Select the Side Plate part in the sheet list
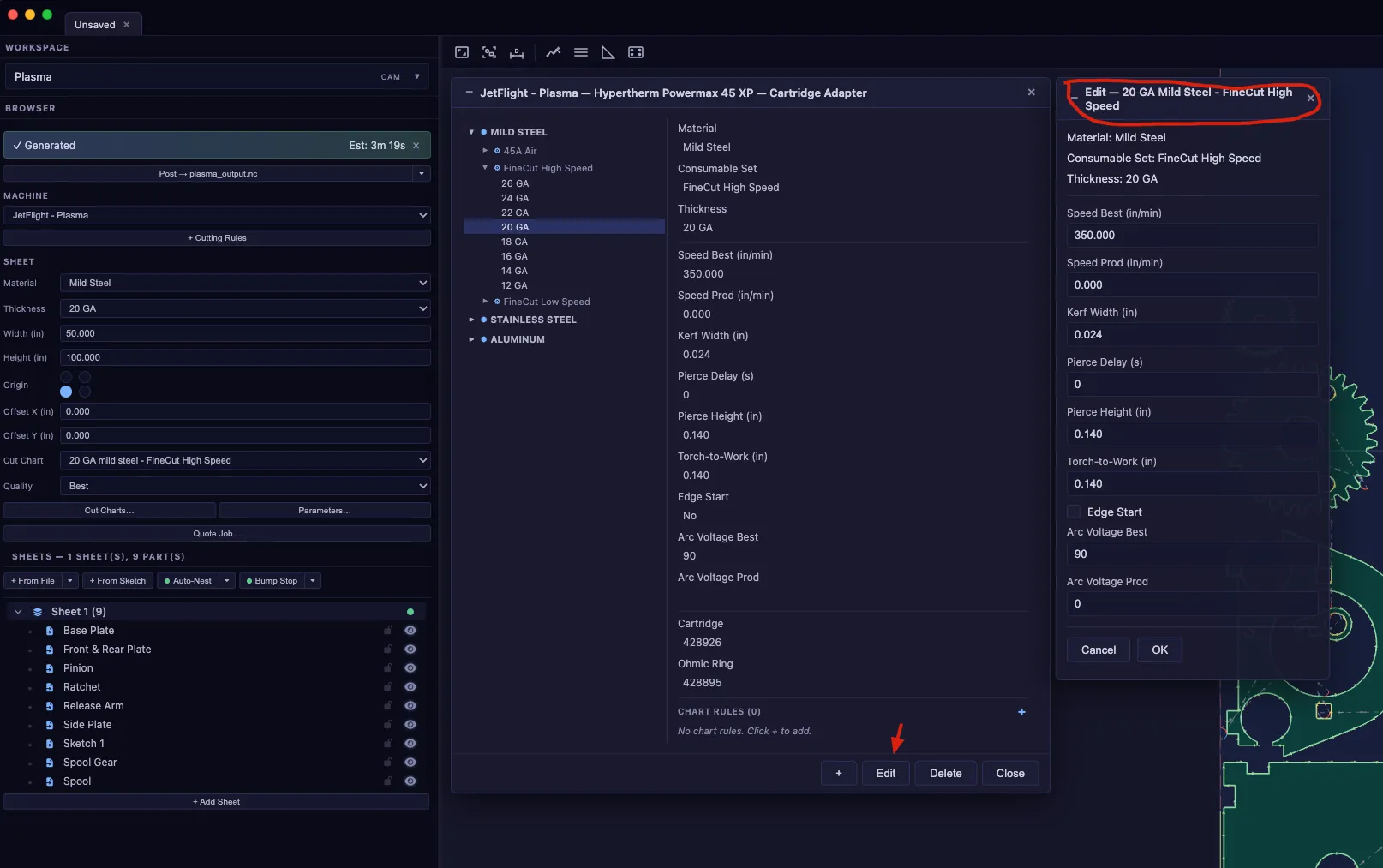The width and height of the screenshot is (1383, 868). click(x=87, y=725)
